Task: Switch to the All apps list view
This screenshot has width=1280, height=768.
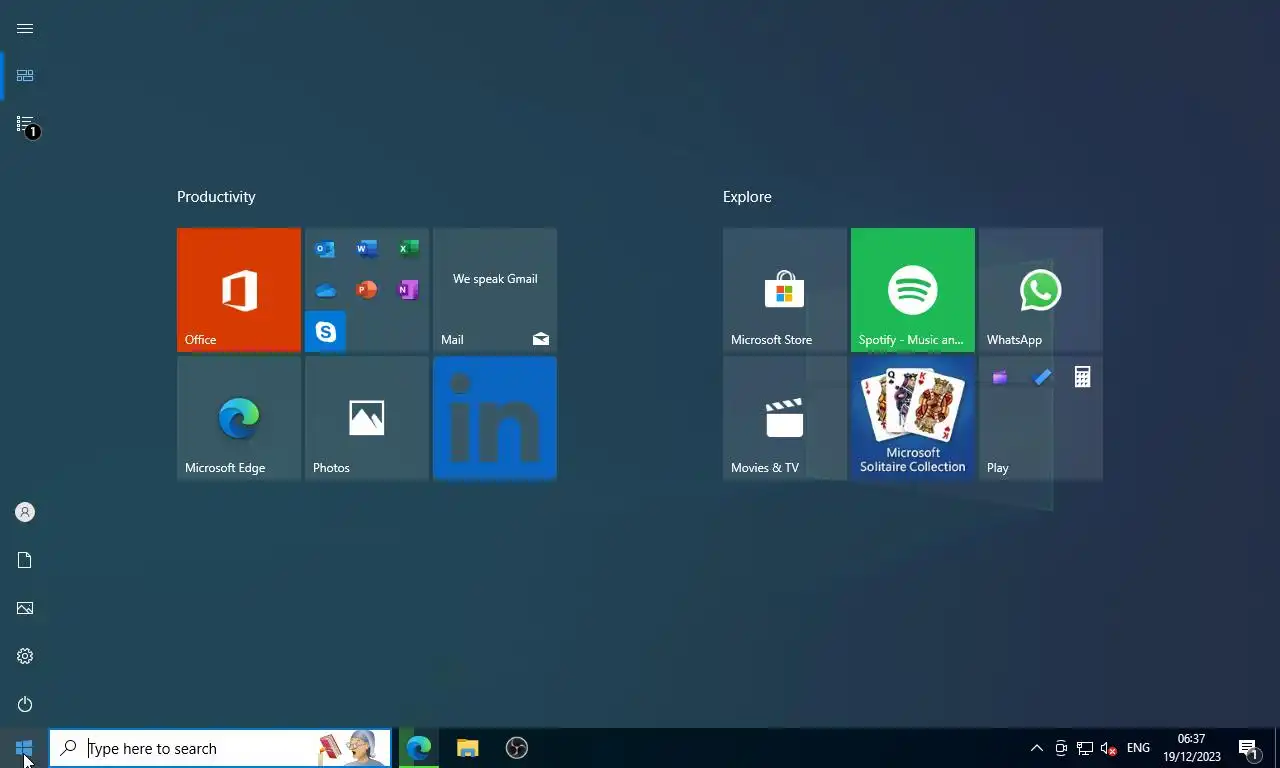Action: click(x=25, y=124)
